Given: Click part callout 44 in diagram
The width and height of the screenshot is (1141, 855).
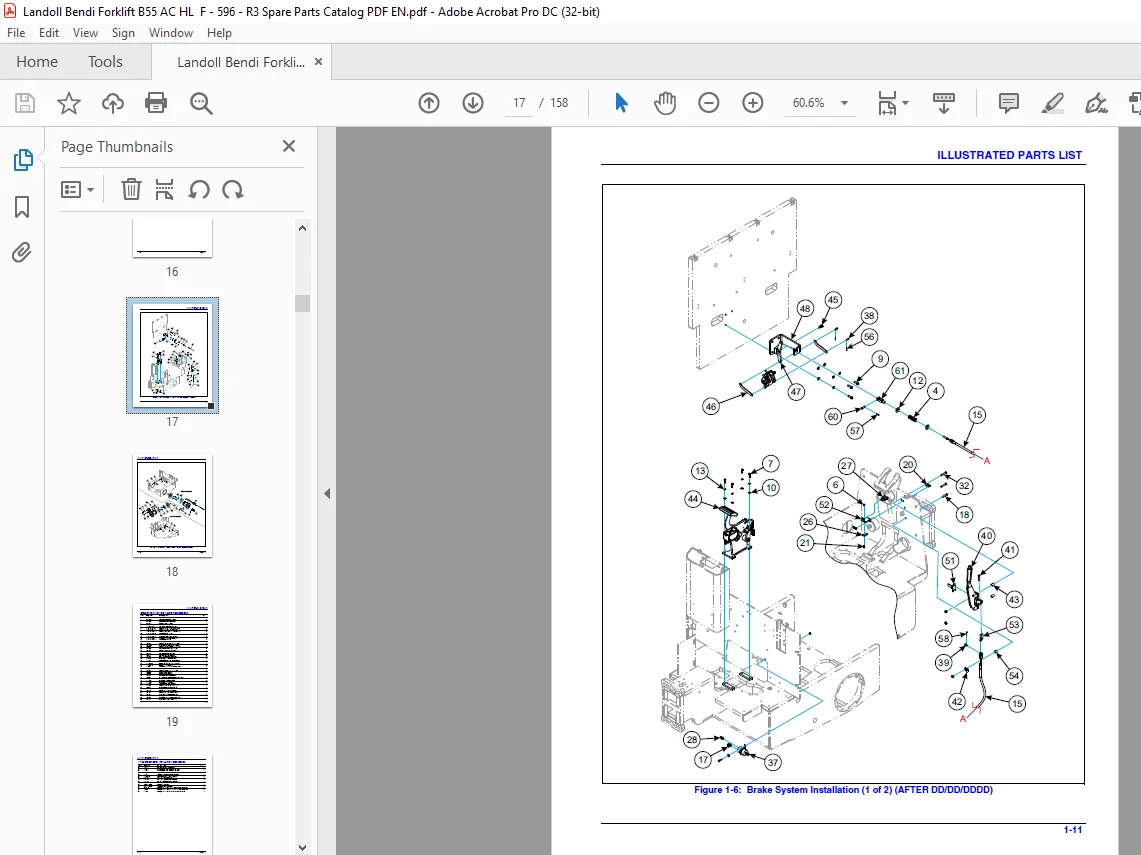Looking at the screenshot, I should (x=693, y=499).
